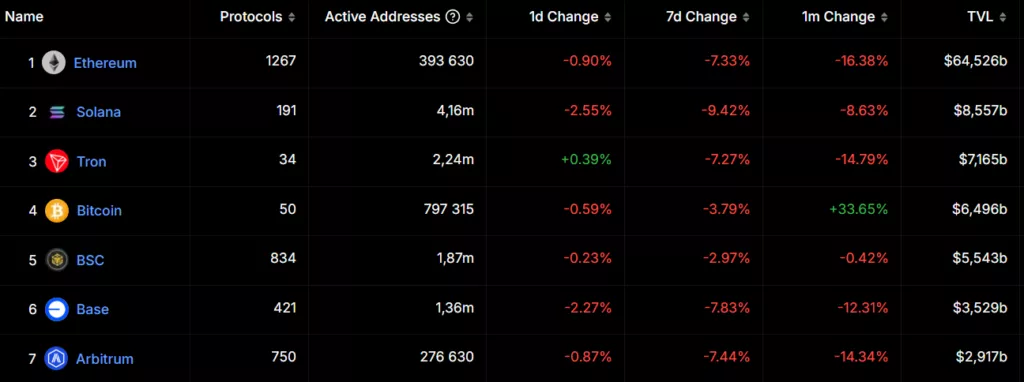Click the BSC chain logo icon
Image resolution: width=1024 pixels, height=382 pixels.
coord(57,260)
